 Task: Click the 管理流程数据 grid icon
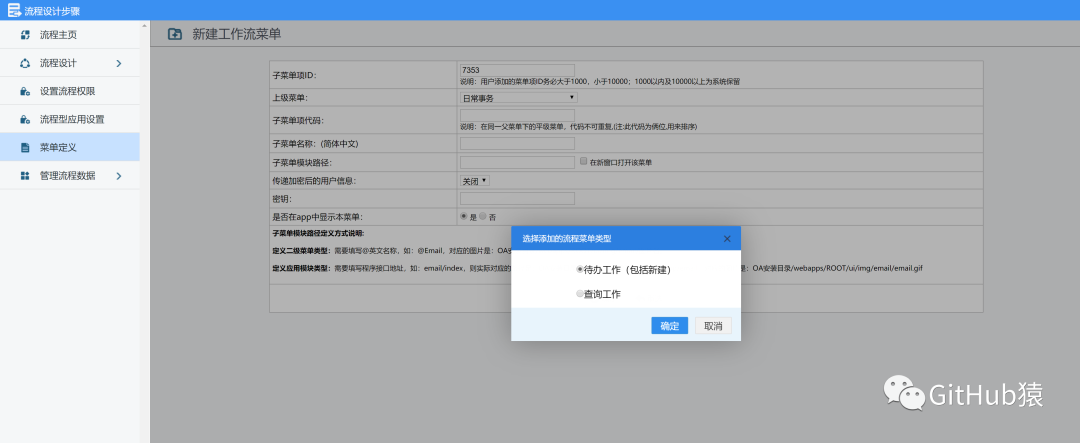point(25,176)
